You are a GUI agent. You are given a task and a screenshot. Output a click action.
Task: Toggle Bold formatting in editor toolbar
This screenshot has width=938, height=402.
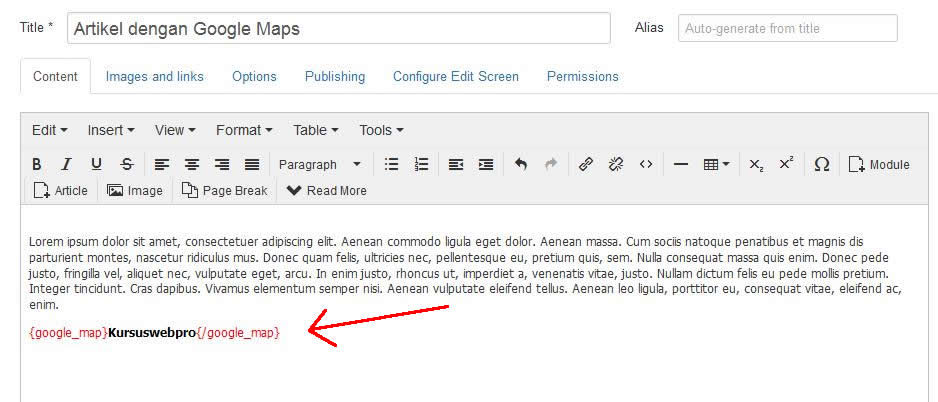(x=36, y=165)
